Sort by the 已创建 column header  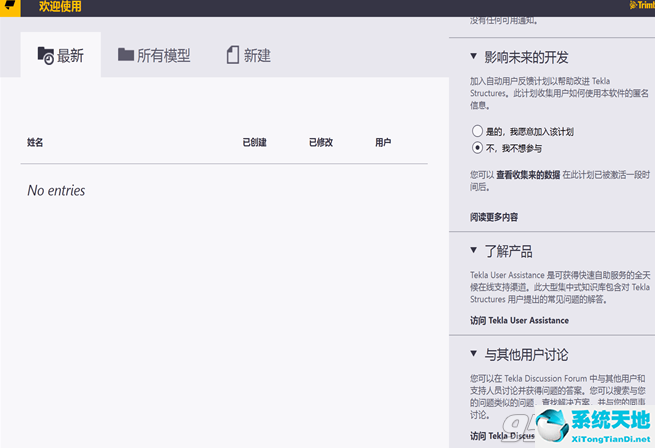pyautogui.click(x=254, y=143)
